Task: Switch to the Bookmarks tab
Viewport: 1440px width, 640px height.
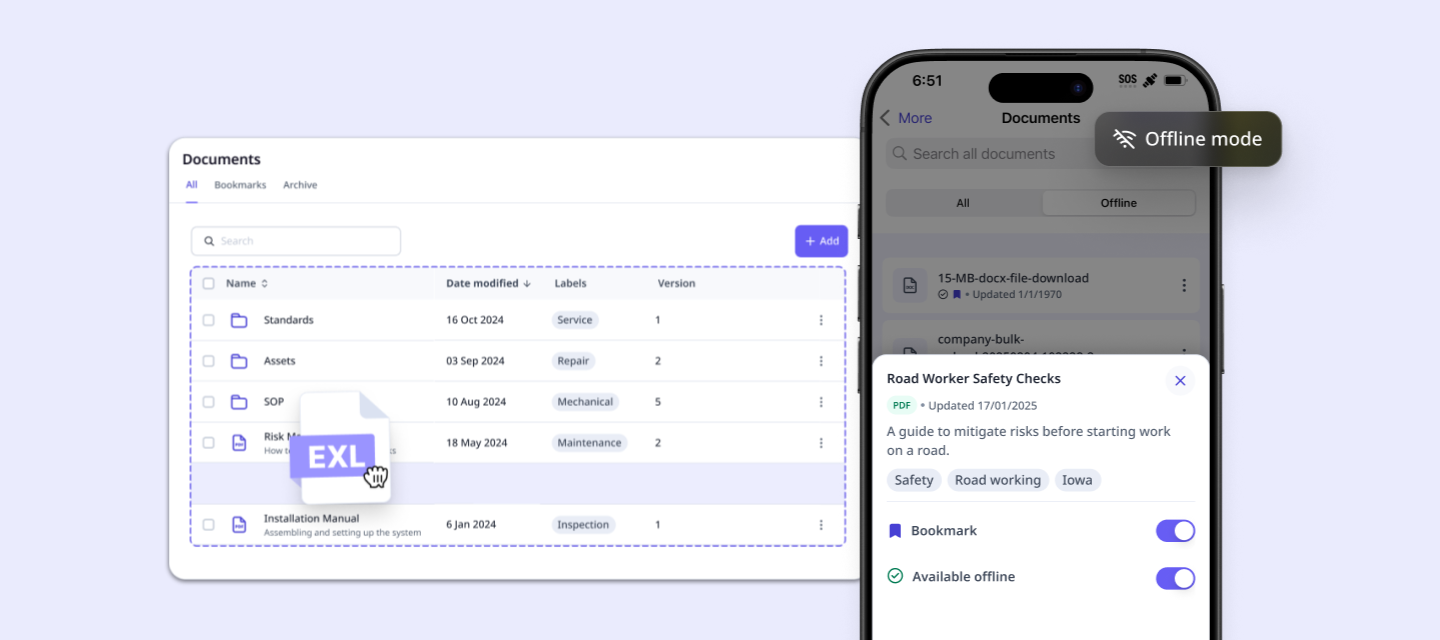Action: pyautogui.click(x=240, y=185)
